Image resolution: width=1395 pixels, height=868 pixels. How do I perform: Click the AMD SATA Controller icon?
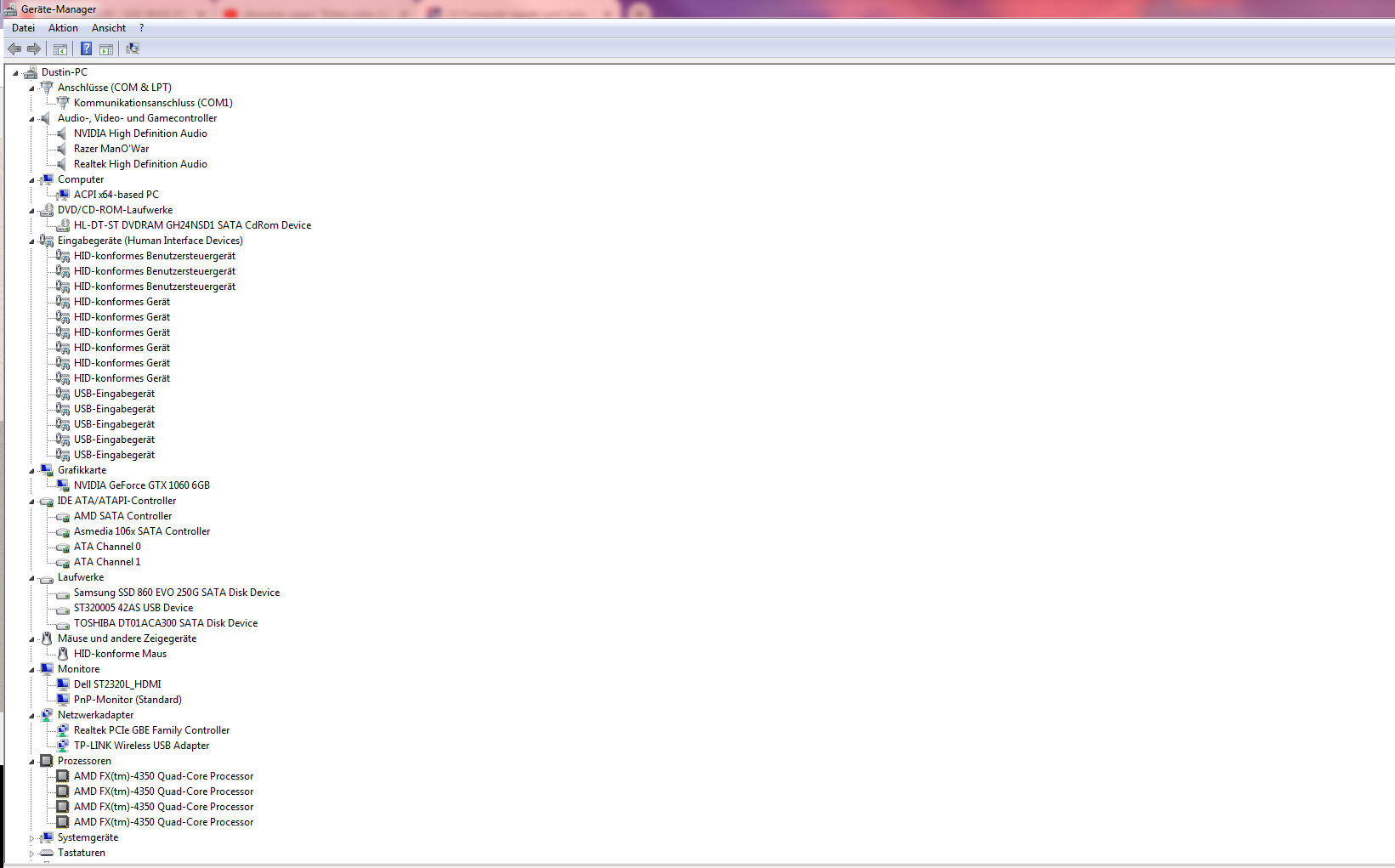point(63,516)
